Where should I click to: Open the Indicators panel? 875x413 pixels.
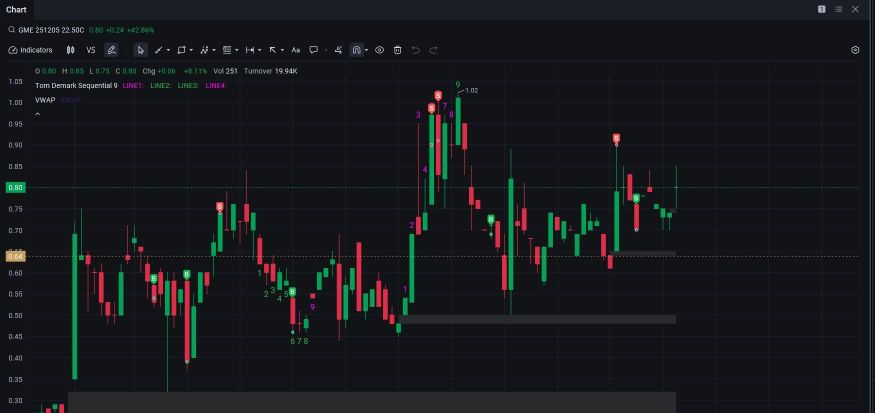tap(31, 50)
